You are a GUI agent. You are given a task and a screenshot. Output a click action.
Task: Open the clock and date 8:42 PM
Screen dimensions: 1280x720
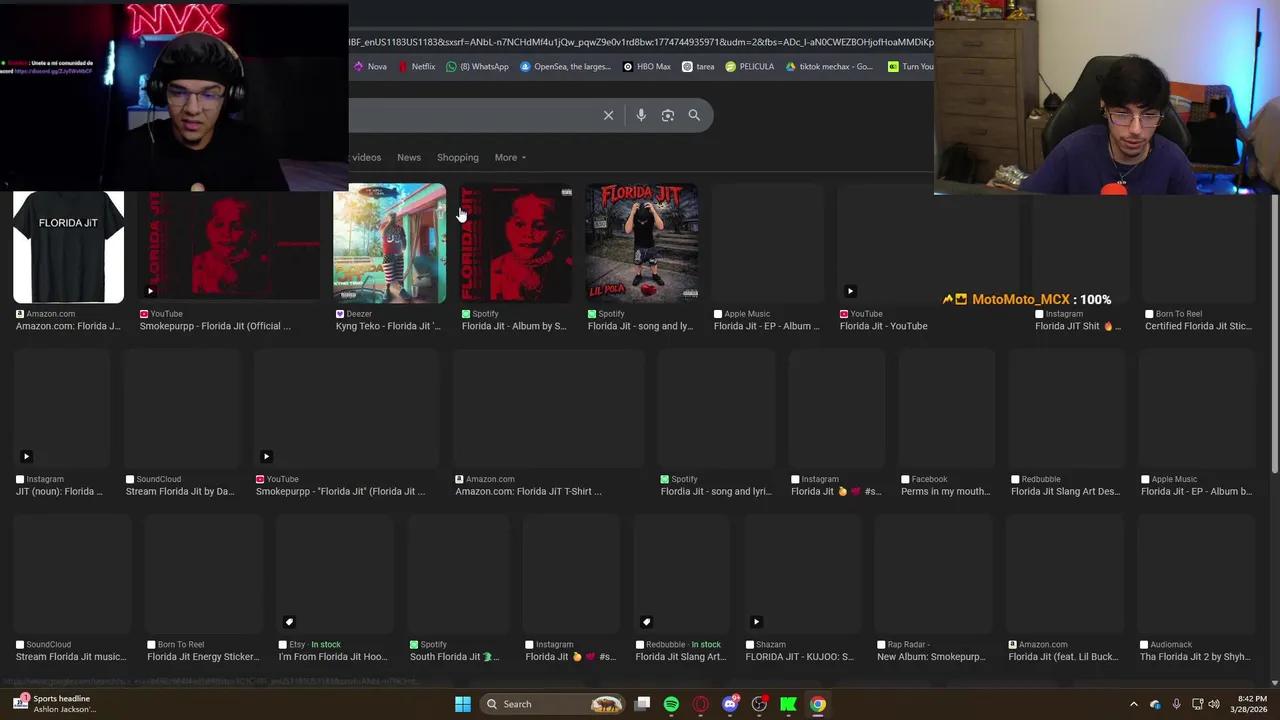click(x=1251, y=704)
